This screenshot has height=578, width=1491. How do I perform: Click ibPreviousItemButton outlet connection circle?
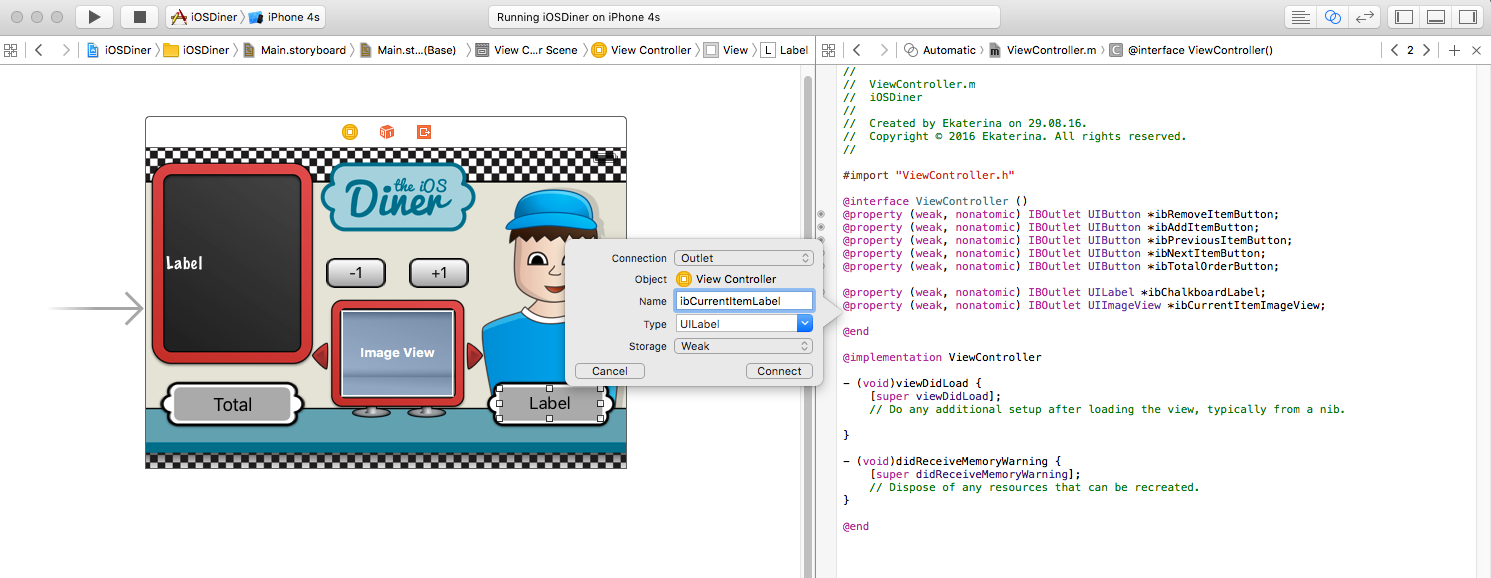pyautogui.click(x=822, y=240)
